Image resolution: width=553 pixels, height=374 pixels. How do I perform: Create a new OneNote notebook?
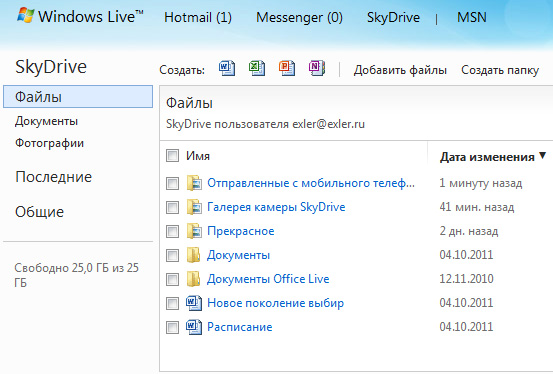point(317,68)
